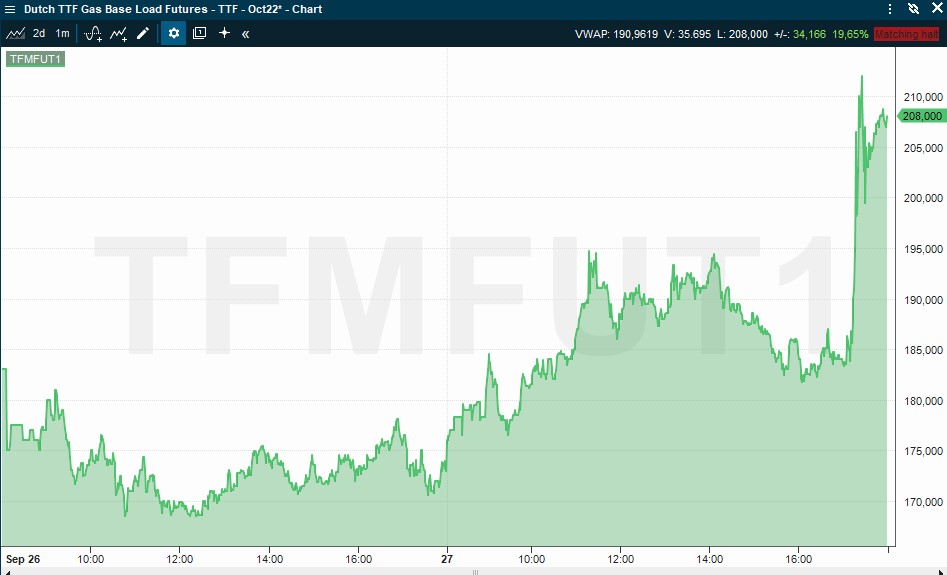
Task: Click the red Matching halt status
Action: tap(905, 34)
